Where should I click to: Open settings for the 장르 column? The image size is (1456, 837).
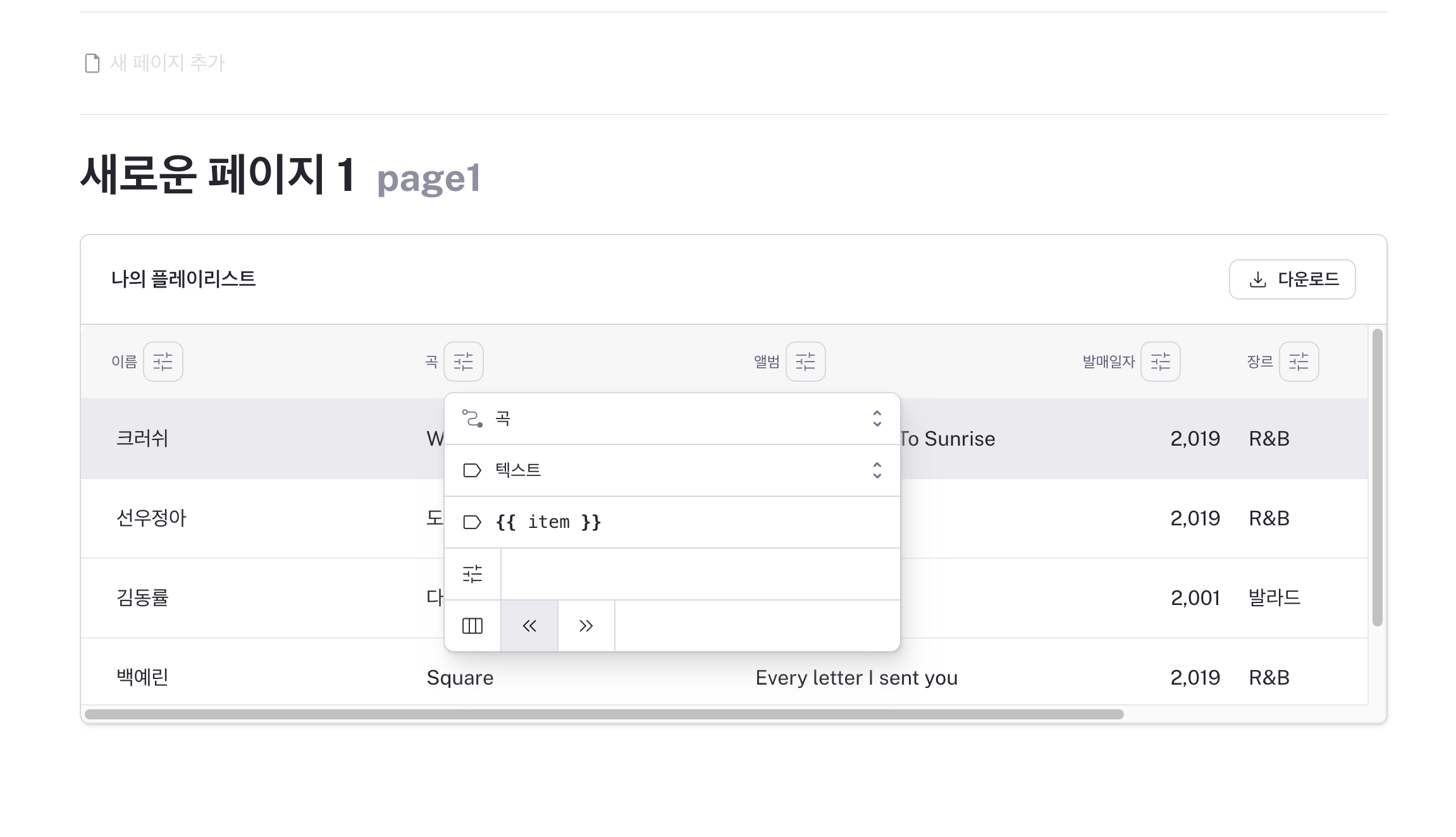(1299, 362)
